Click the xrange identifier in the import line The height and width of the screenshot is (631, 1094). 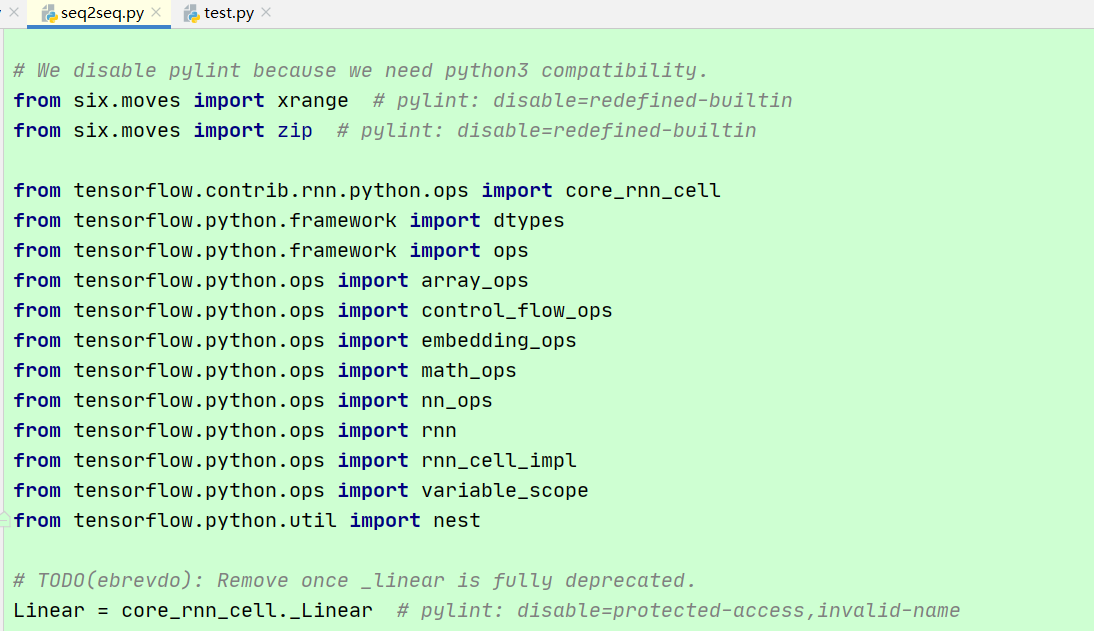(x=312, y=100)
